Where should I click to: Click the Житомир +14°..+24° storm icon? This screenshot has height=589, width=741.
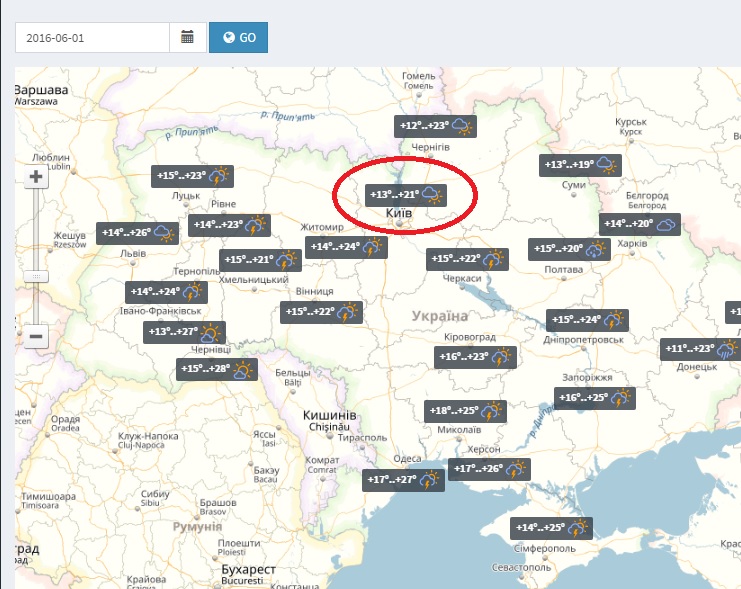[x=372, y=247]
